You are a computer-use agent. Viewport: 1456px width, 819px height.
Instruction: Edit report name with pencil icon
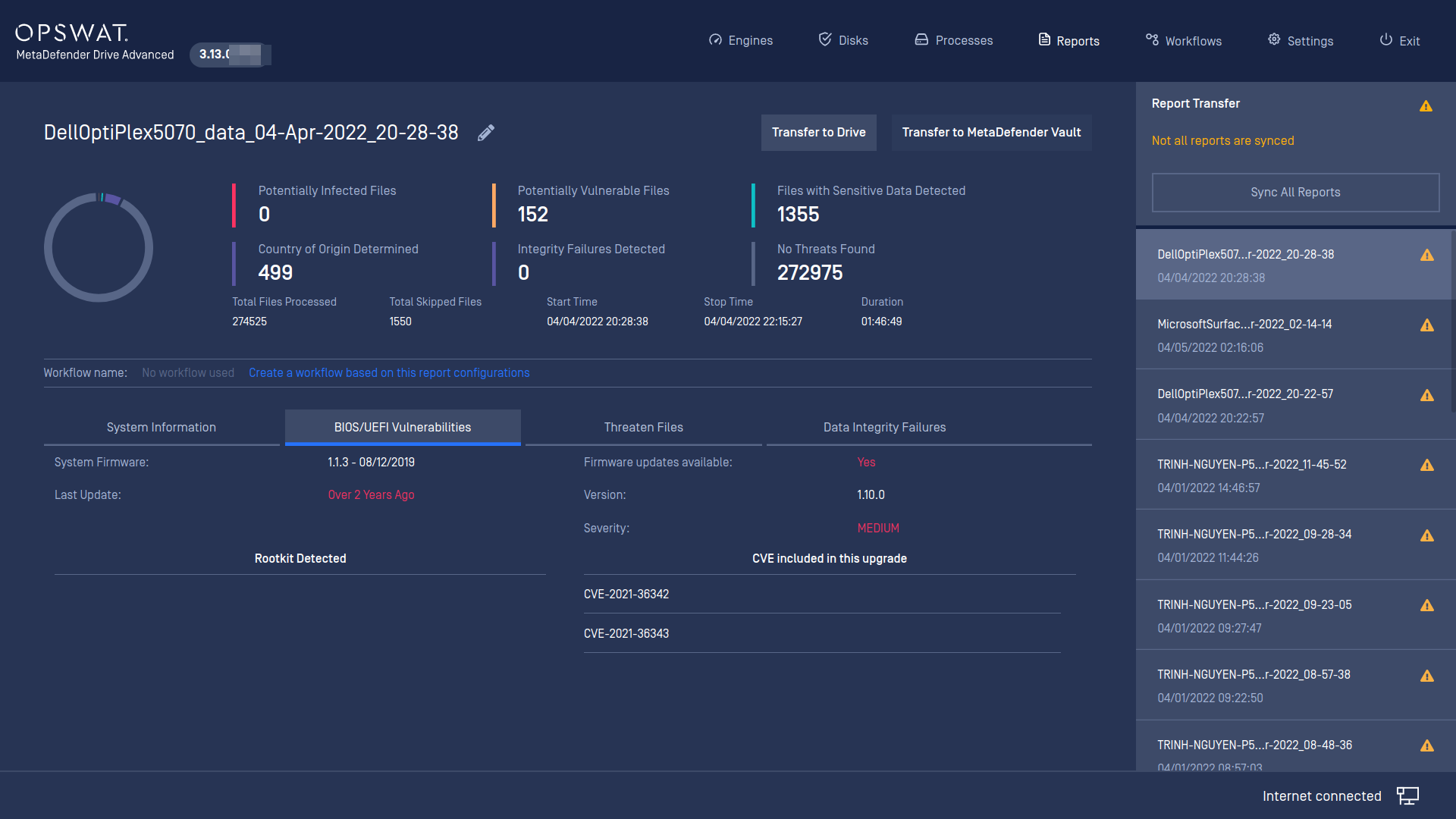coord(486,133)
